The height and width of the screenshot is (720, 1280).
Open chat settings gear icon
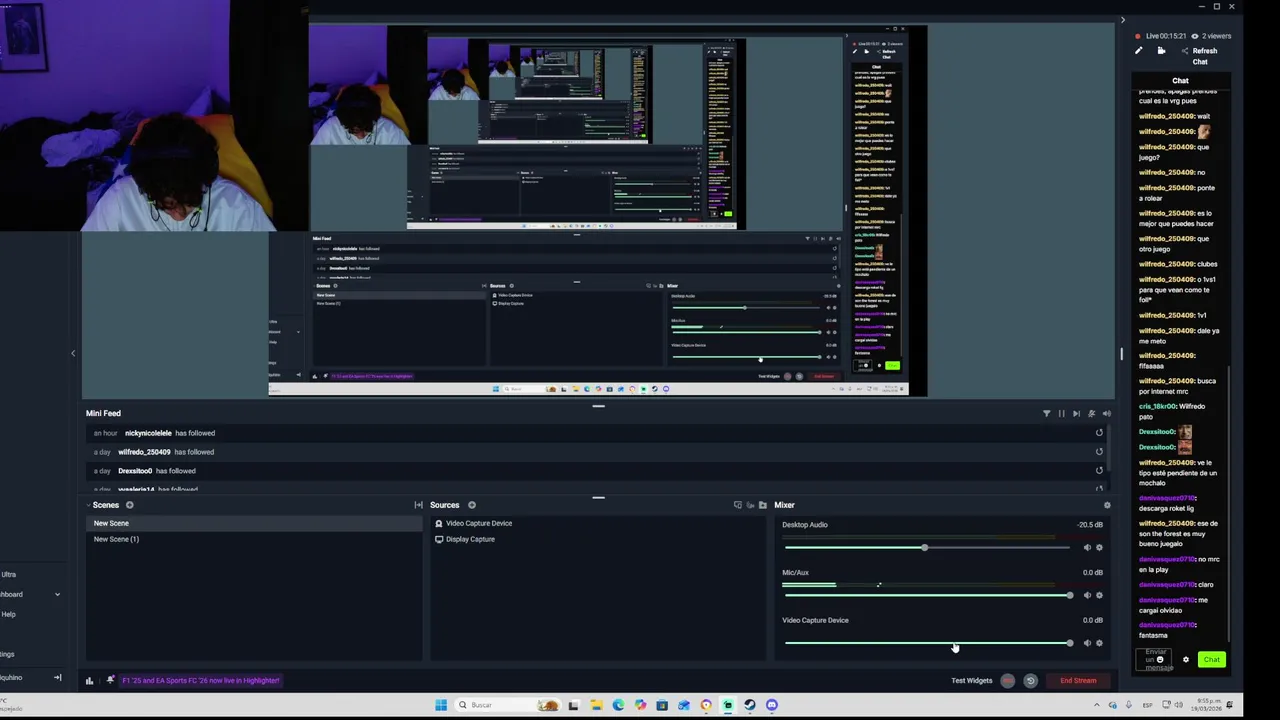pyautogui.click(x=1186, y=660)
